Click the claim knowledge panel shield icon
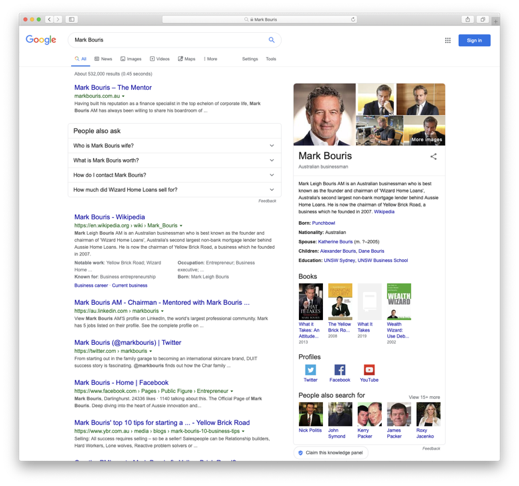The image size is (519, 486). click(x=300, y=453)
